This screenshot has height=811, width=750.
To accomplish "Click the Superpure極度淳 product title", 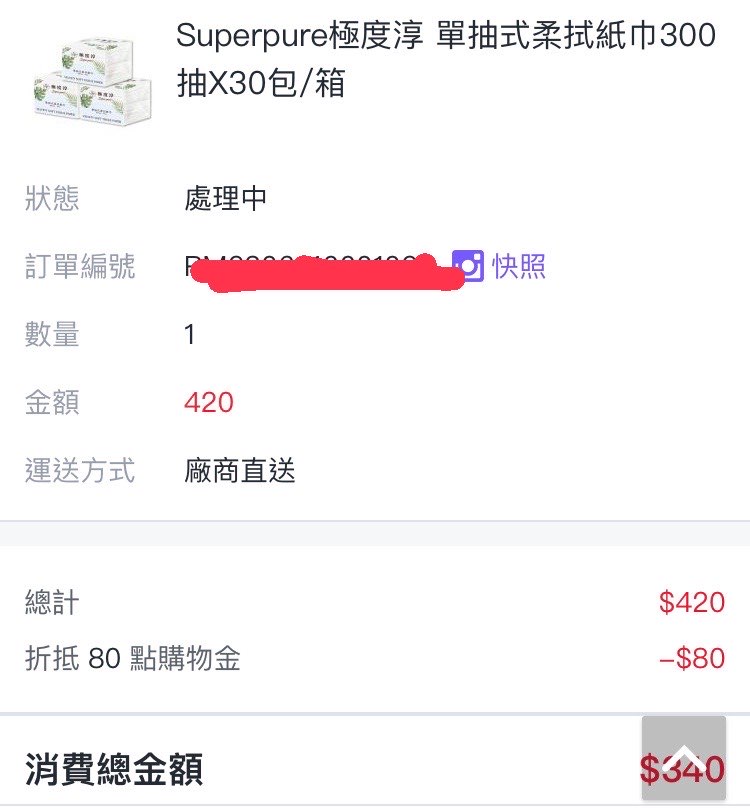I will coord(446,59).
